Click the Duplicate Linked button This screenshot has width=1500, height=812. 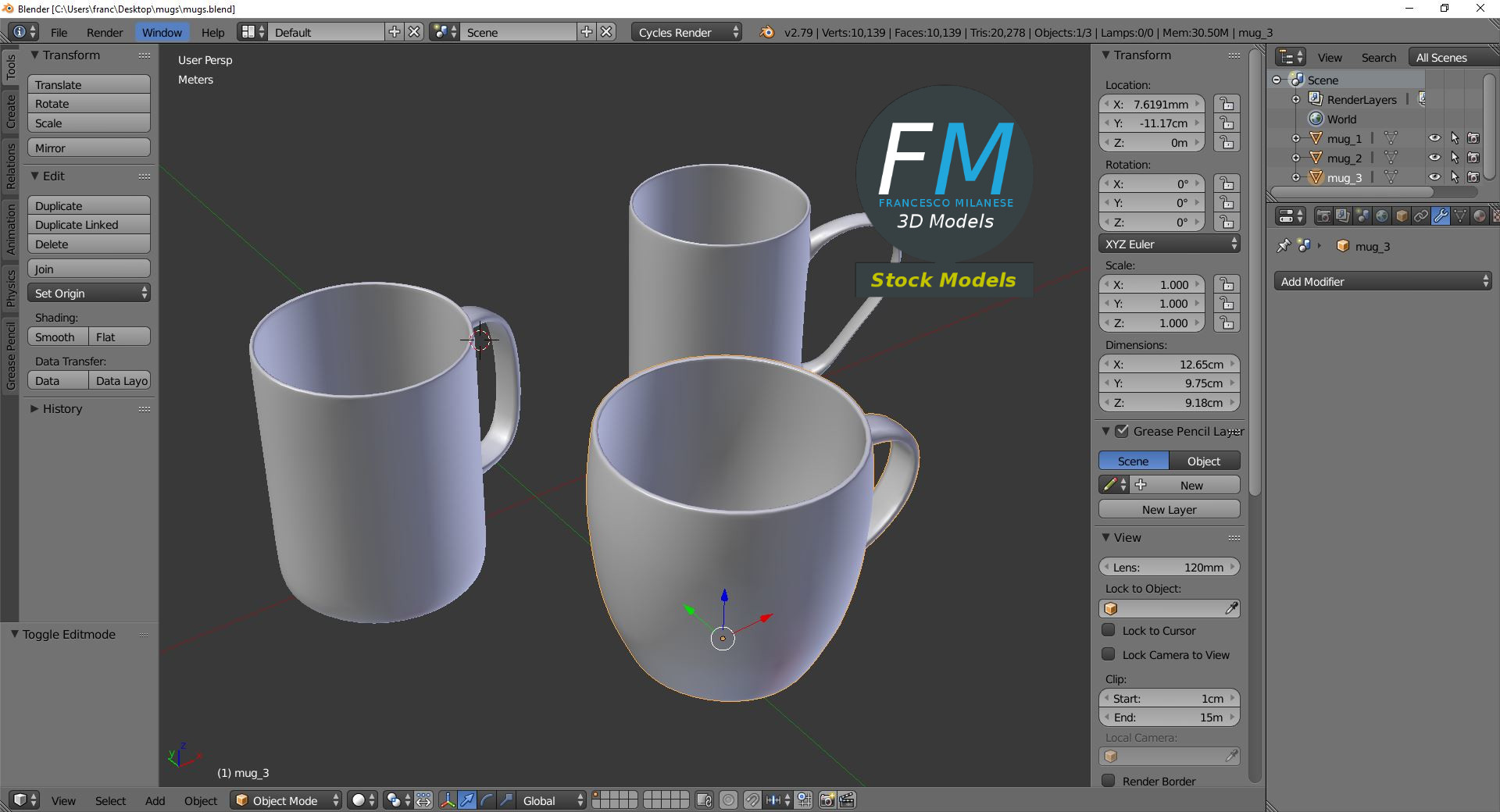tap(89, 225)
